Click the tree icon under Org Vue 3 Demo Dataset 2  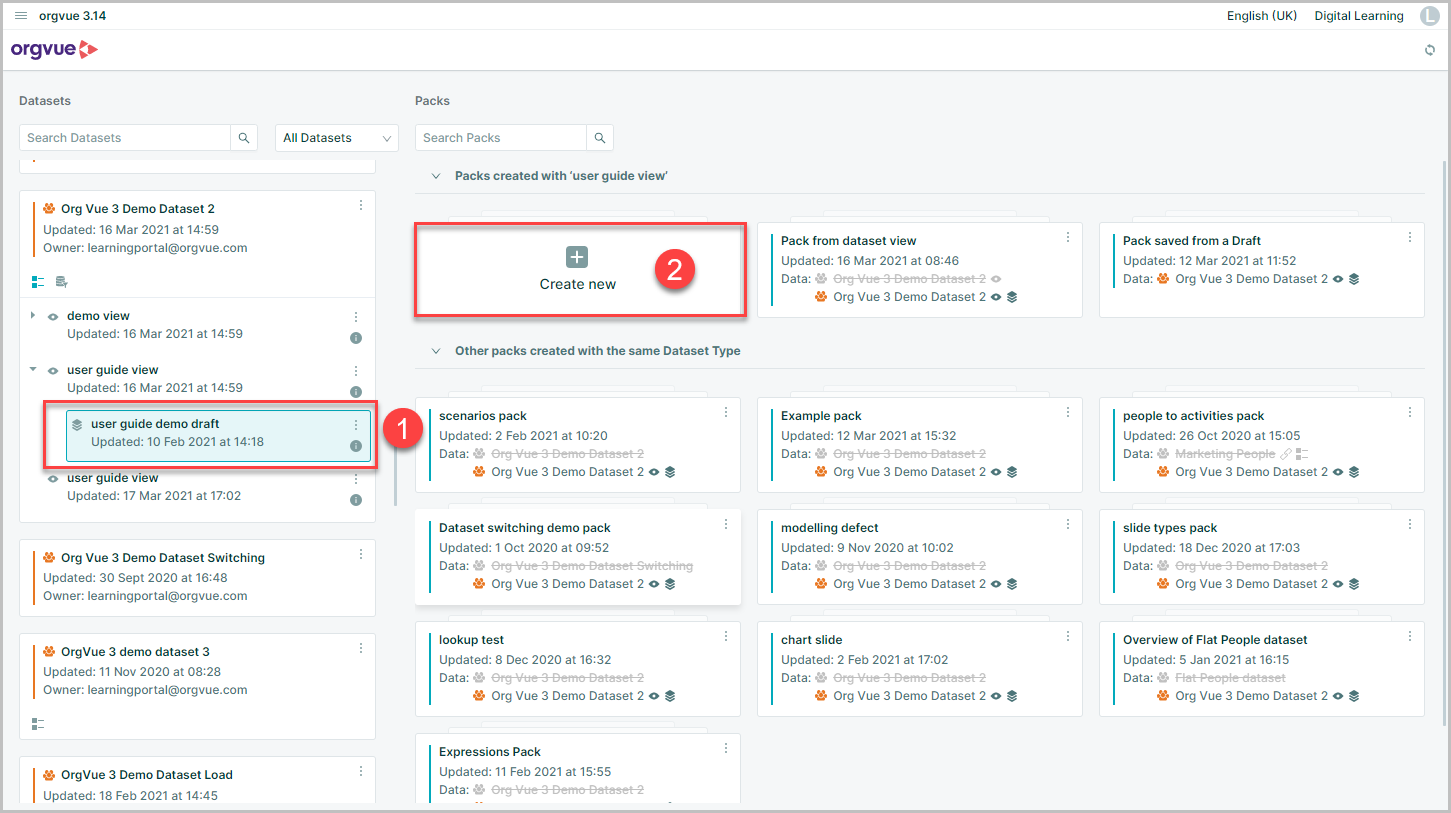tap(38, 282)
